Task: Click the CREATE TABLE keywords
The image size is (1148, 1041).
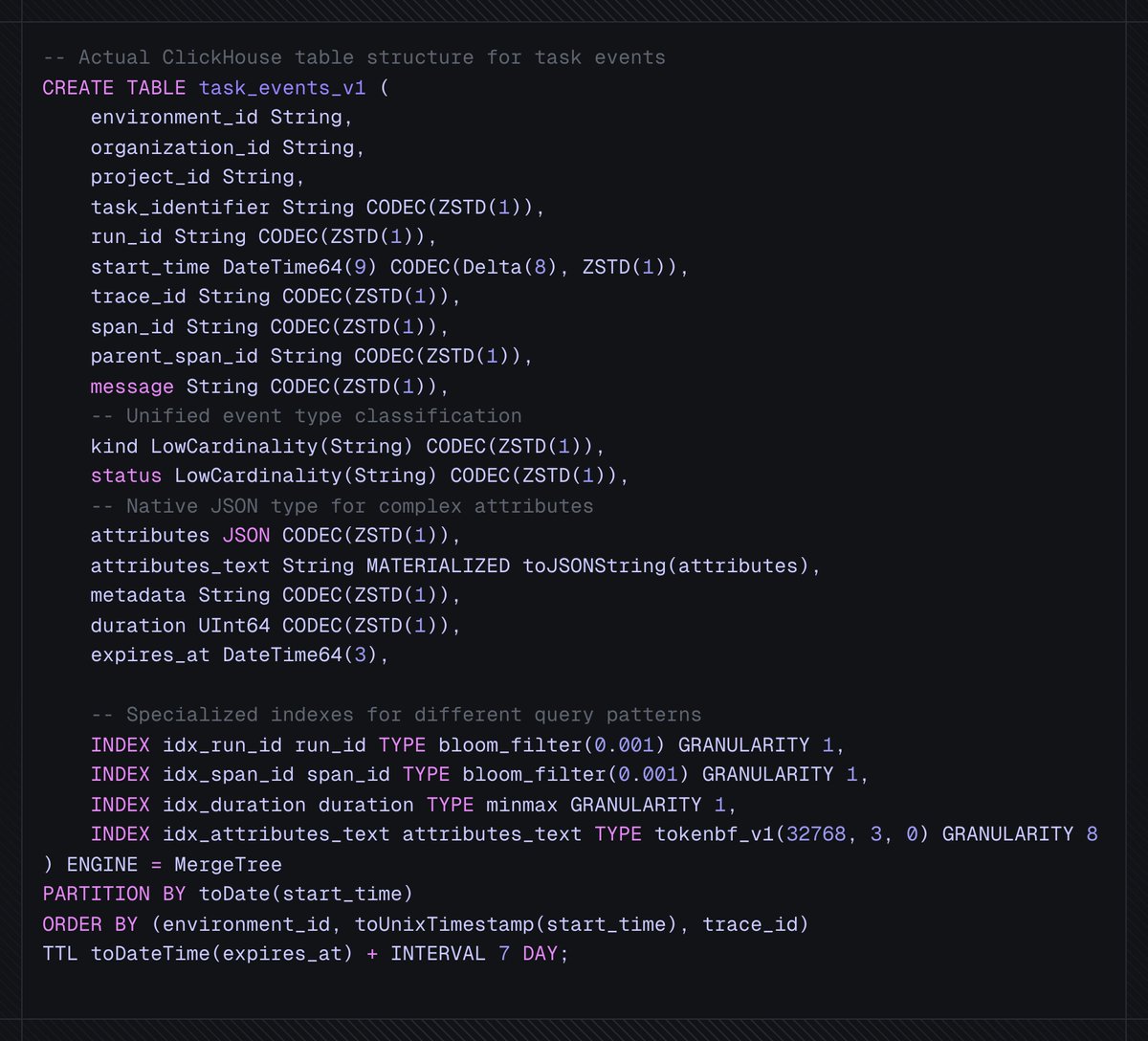Action: tap(115, 87)
